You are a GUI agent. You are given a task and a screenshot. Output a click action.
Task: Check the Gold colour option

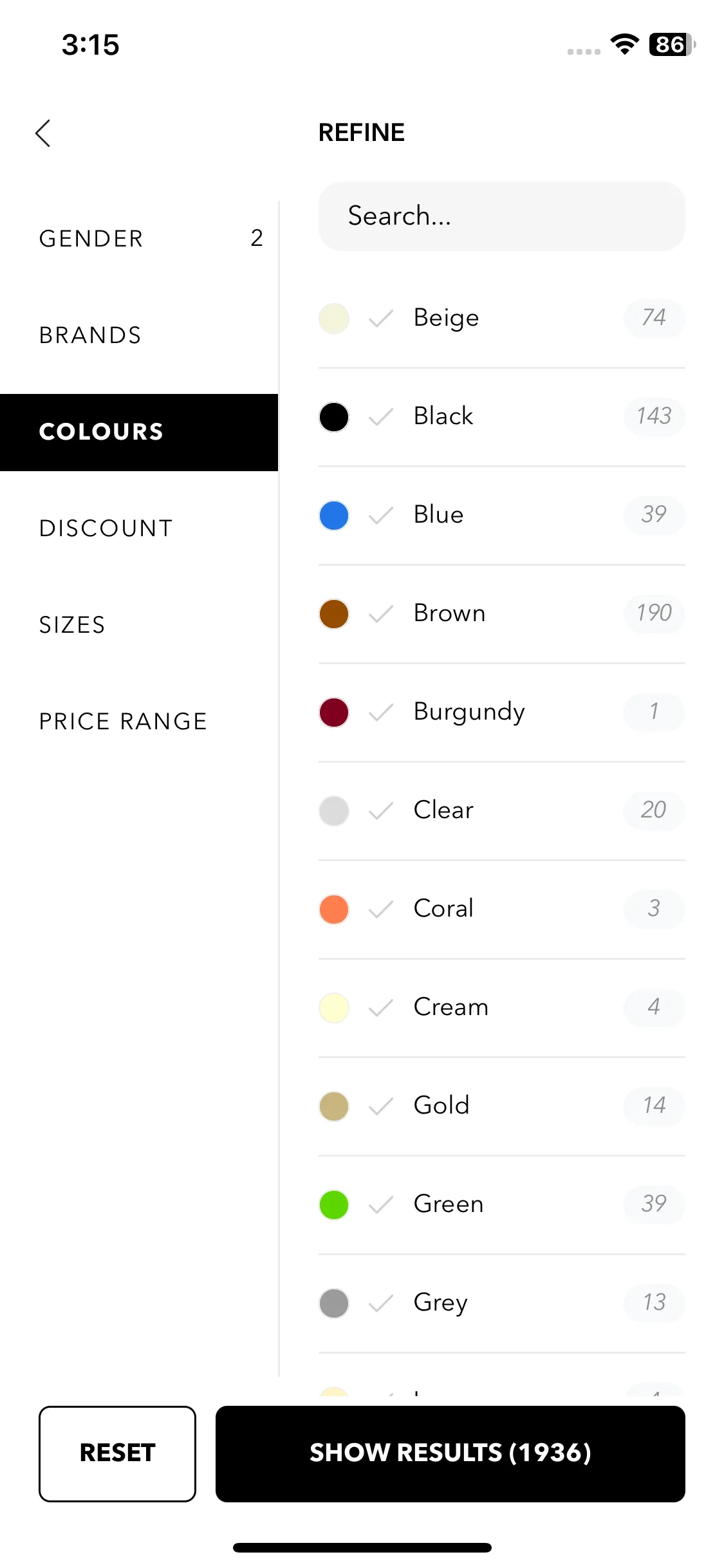tap(381, 1106)
